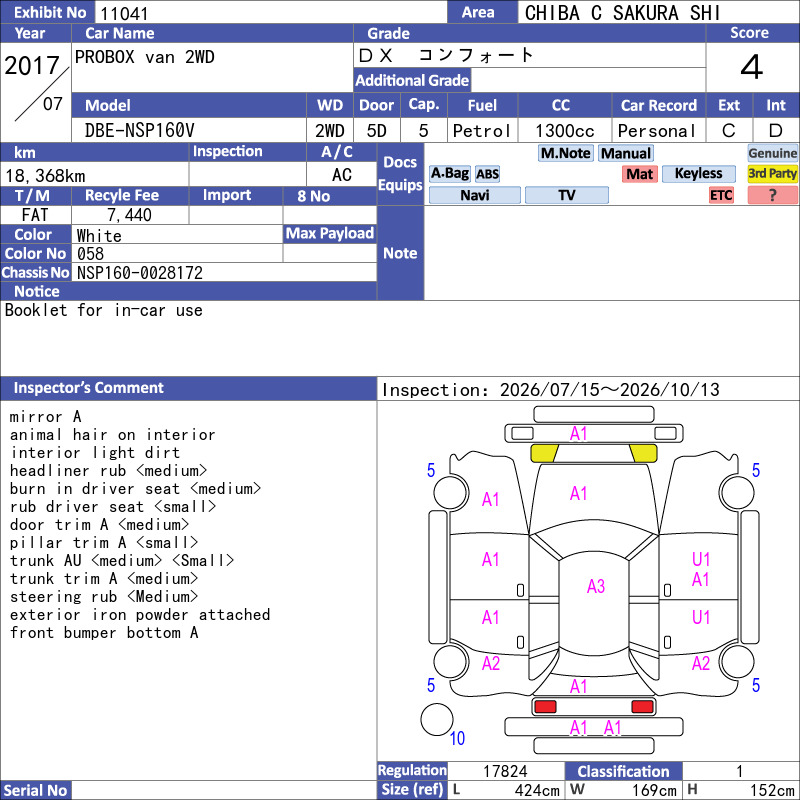Click comment 'headliner rub <medium>'
This screenshot has height=800, width=800.
point(108,470)
